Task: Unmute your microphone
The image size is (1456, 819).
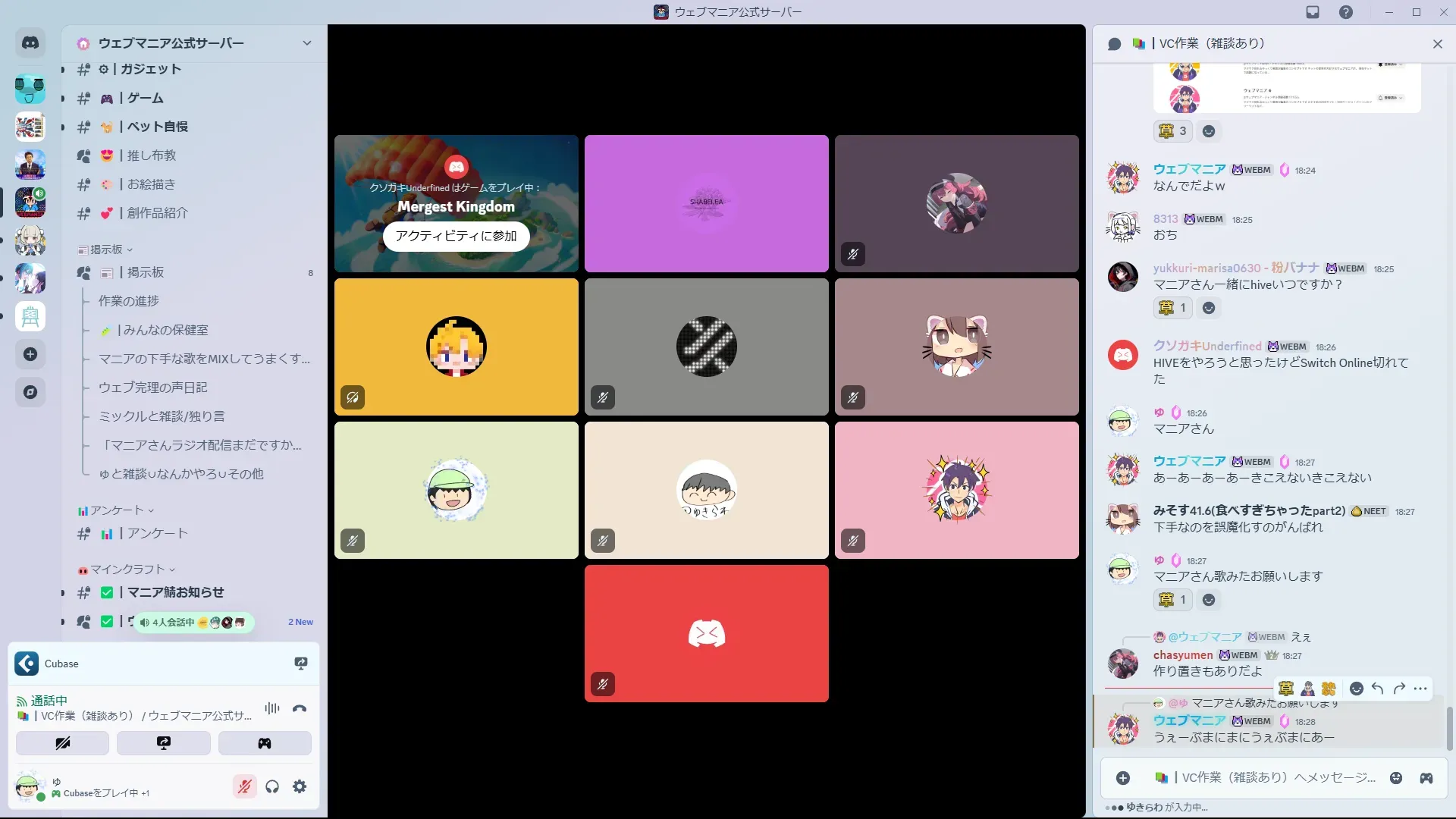Action: pyautogui.click(x=244, y=786)
